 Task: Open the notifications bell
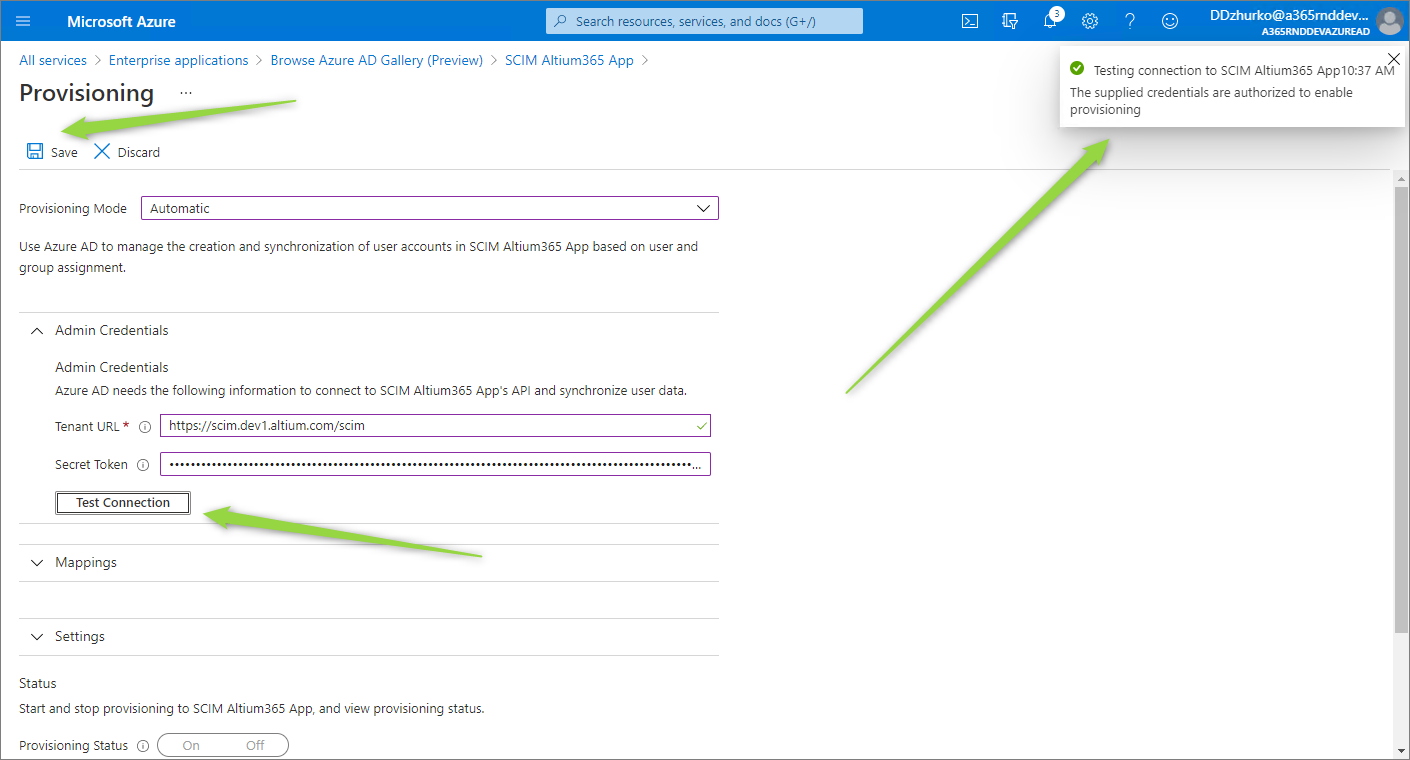(1050, 21)
